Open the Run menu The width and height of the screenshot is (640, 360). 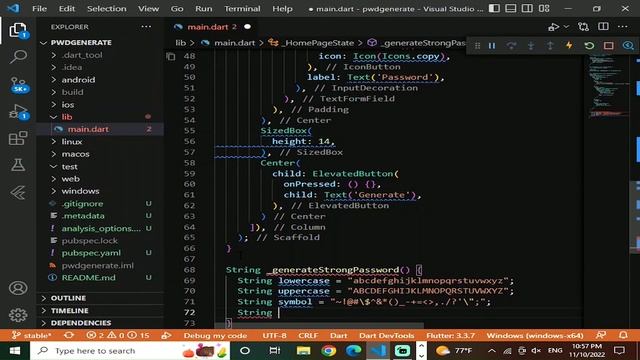203,9
